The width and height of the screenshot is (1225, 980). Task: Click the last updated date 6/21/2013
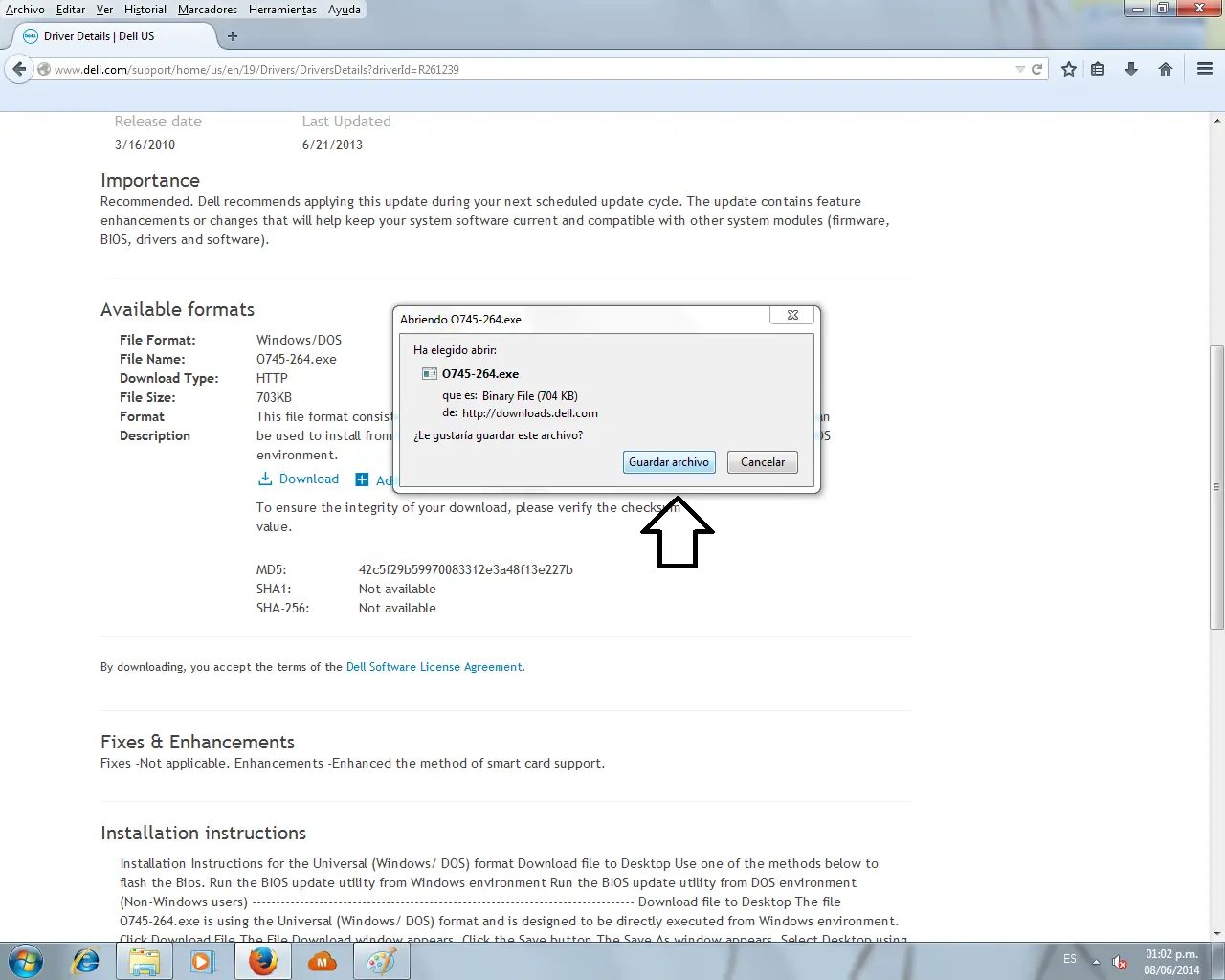(333, 145)
